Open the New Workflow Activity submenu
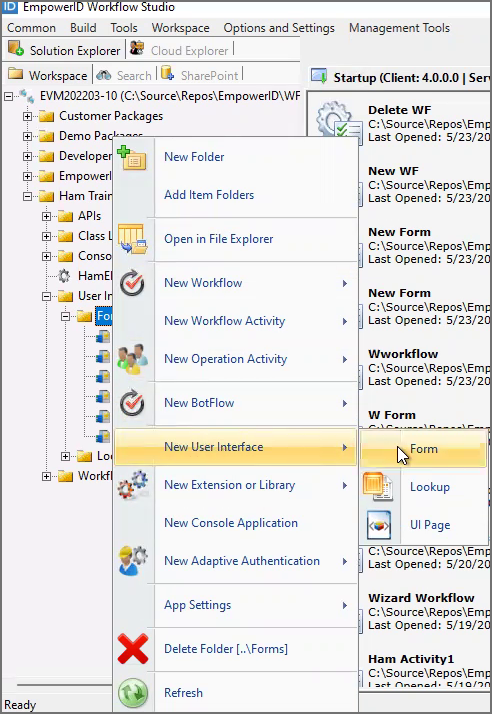Image resolution: width=492 pixels, height=714 pixels. [x=235, y=321]
